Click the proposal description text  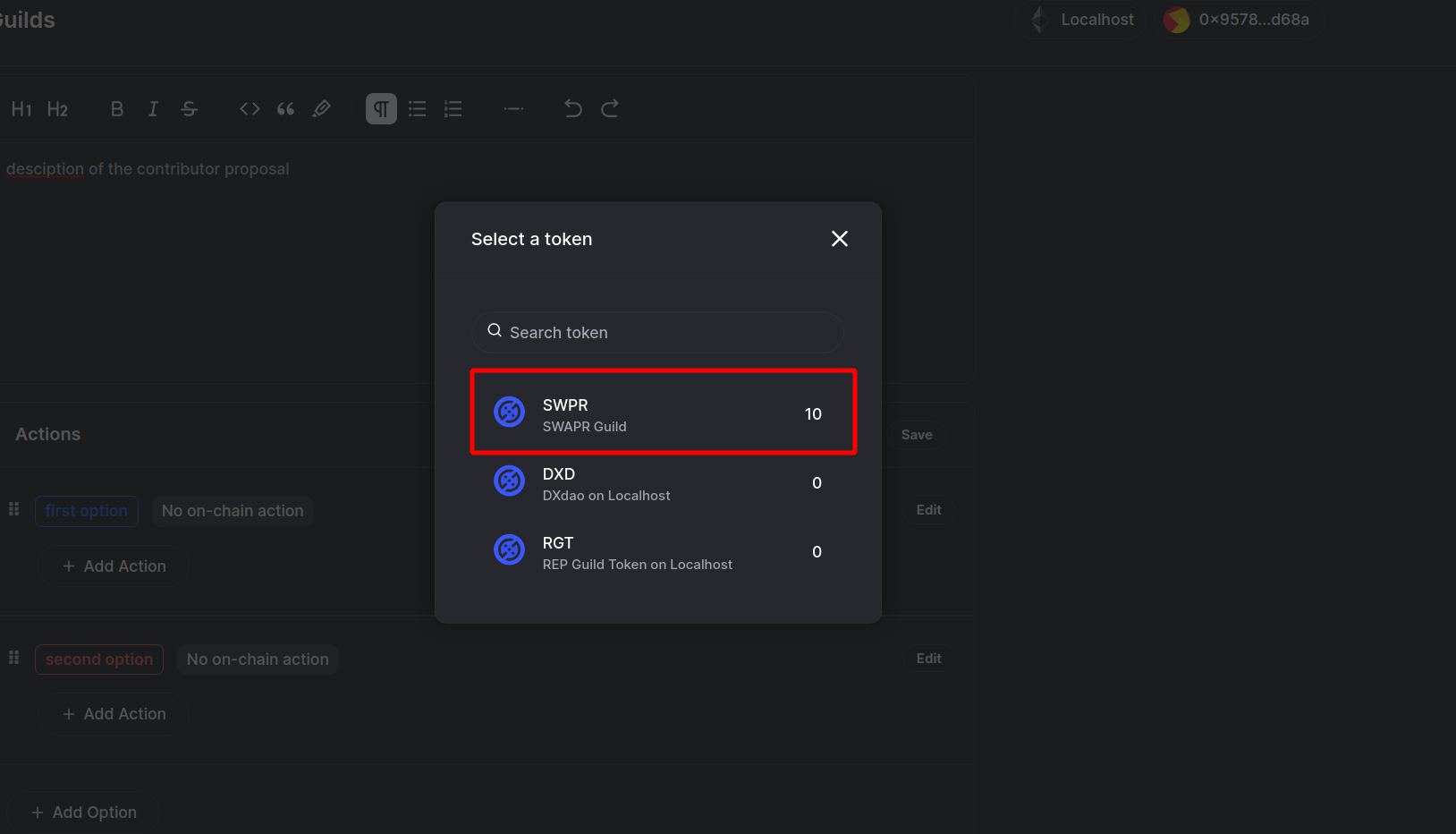click(x=148, y=169)
